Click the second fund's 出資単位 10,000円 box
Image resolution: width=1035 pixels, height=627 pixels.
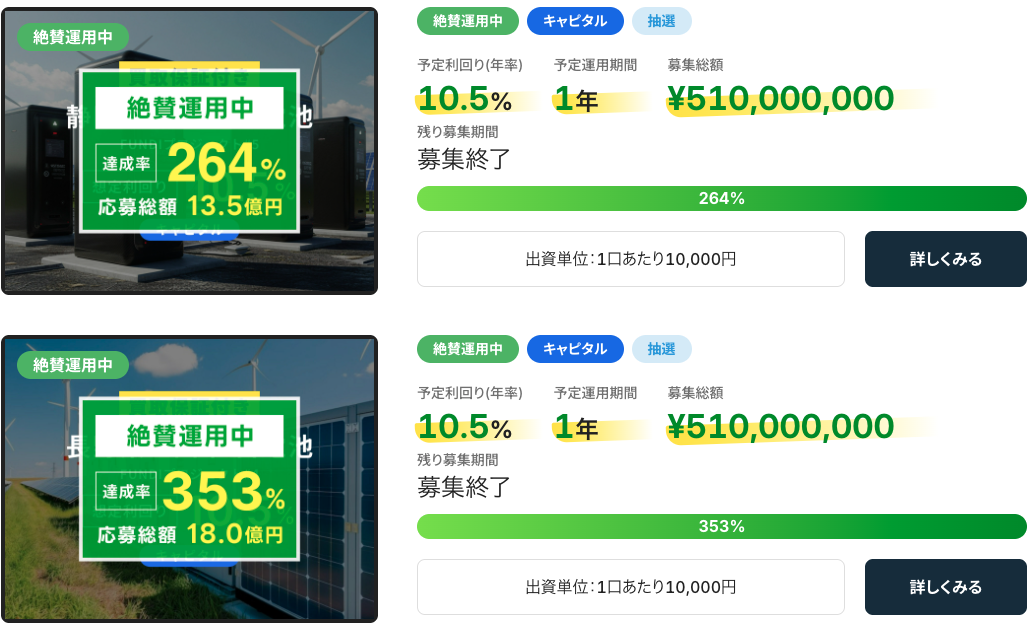pos(630,587)
